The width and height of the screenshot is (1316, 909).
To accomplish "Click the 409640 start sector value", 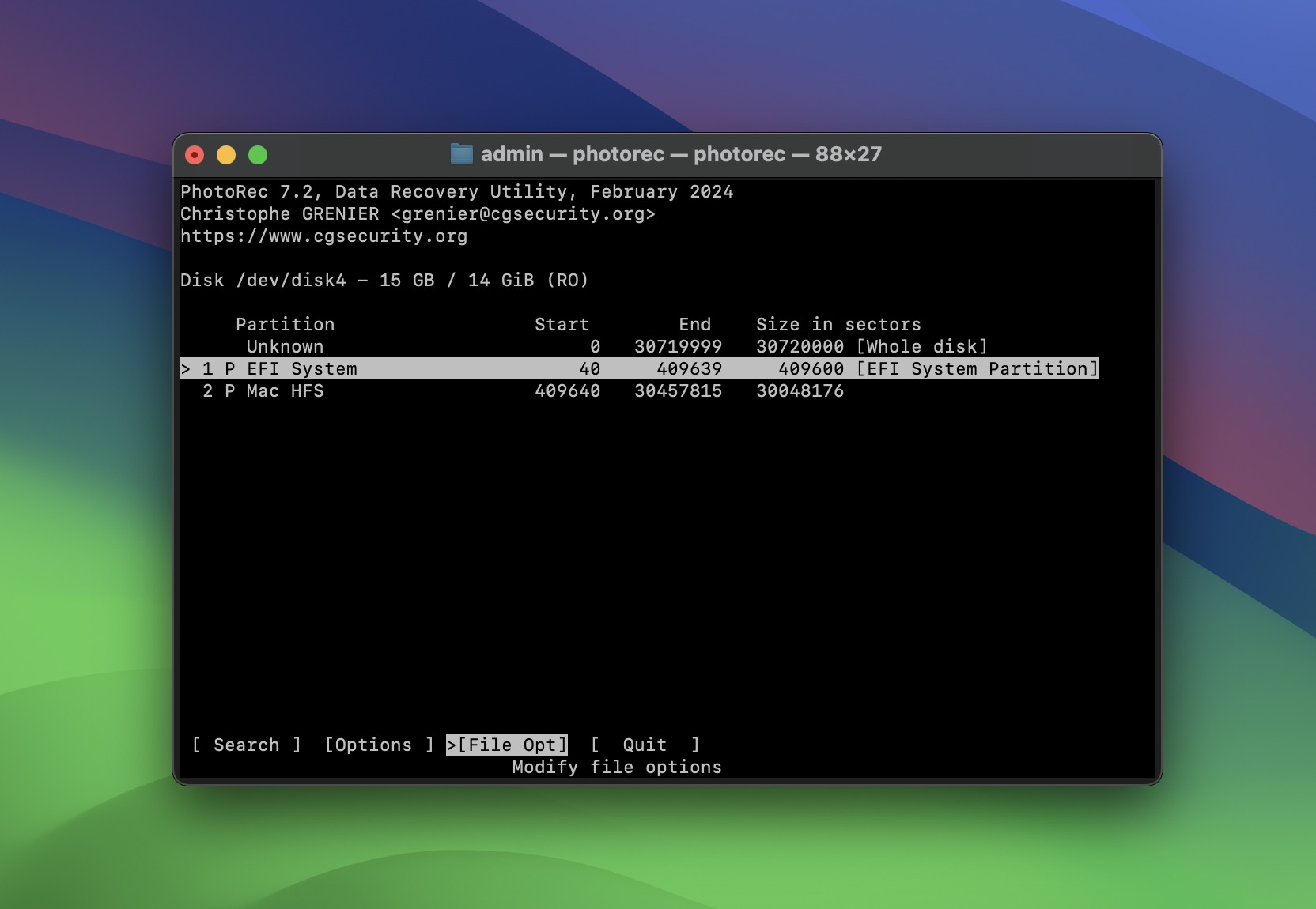I will click(x=567, y=390).
